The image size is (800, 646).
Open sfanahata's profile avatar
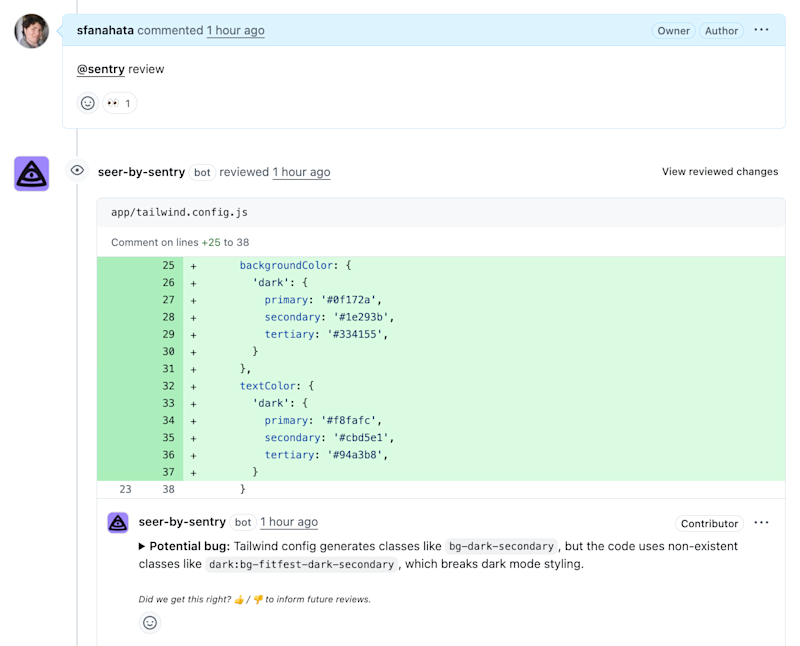tap(32, 31)
